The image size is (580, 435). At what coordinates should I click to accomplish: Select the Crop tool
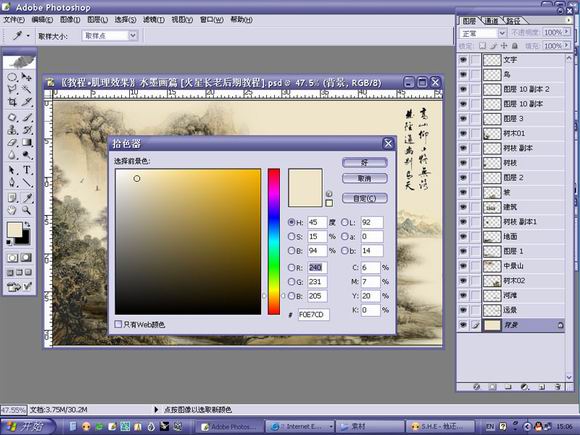12,102
